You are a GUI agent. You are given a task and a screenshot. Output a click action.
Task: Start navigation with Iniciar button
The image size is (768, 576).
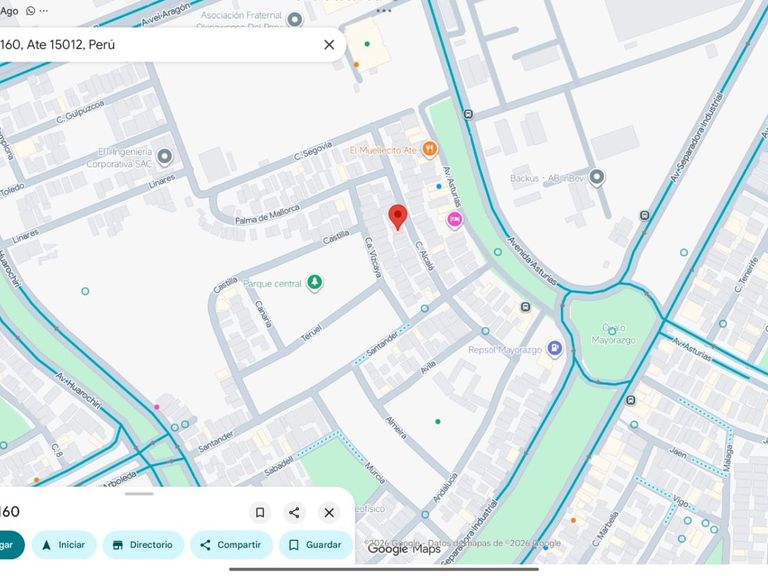click(x=64, y=545)
